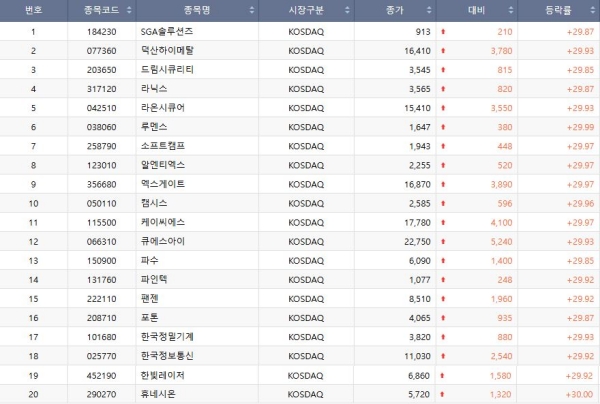Sort by 종목코드 column sort arrows
Image resolution: width=600 pixels, height=404 pixels.
[129, 10]
